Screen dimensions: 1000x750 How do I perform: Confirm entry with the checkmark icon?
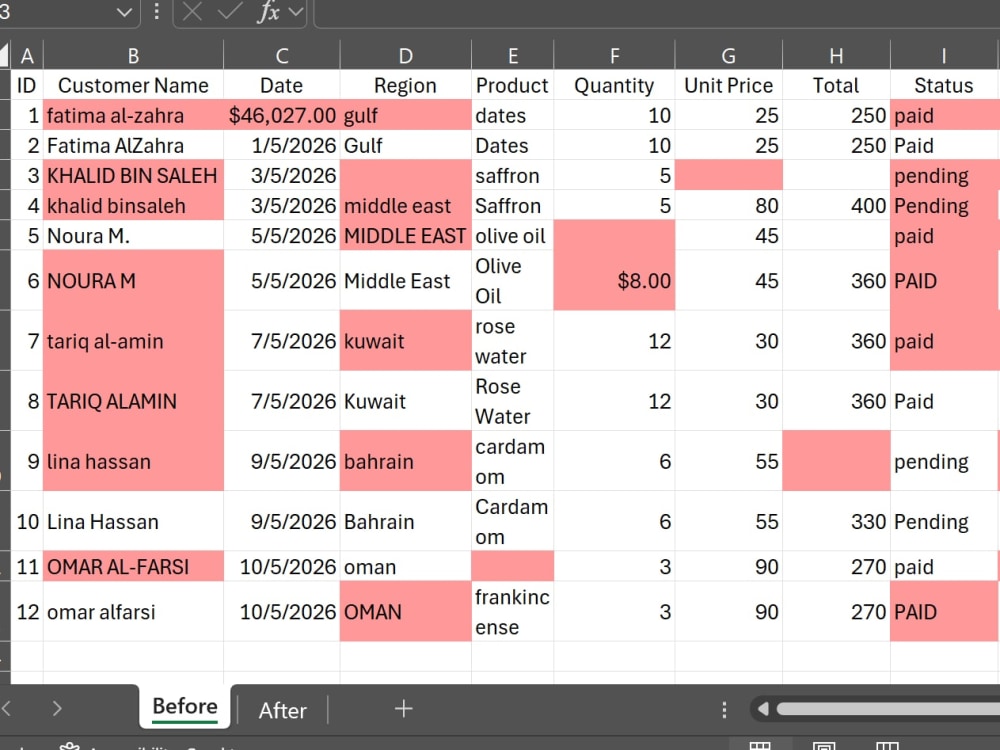pos(229,11)
